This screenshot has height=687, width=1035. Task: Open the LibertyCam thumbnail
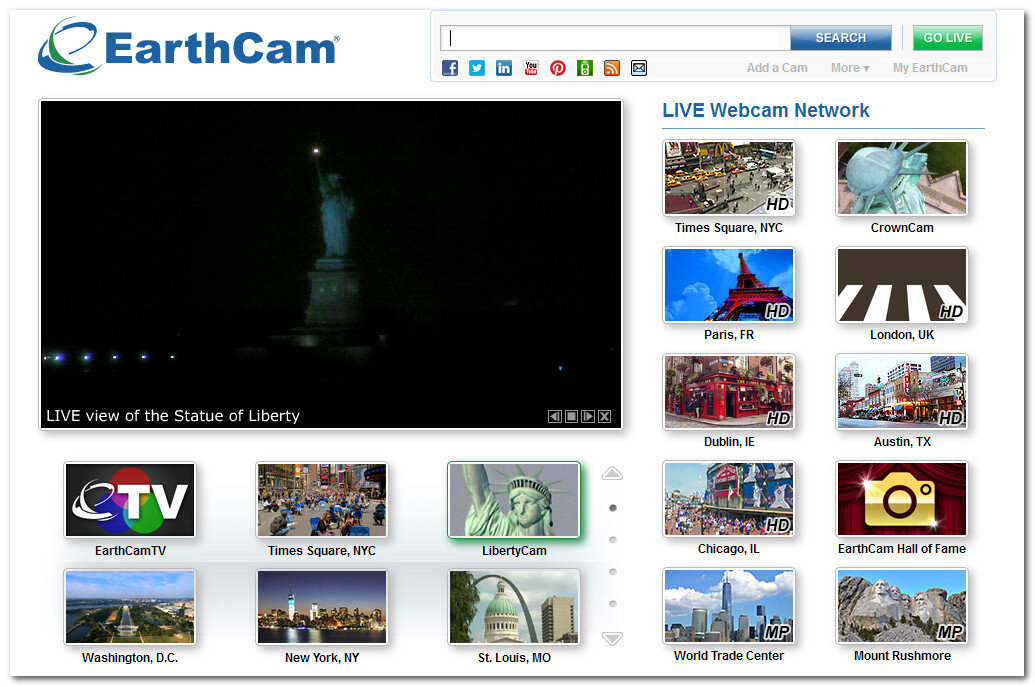514,500
